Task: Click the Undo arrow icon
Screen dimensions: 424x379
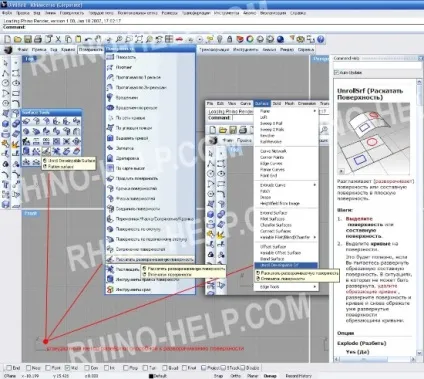Action: [88, 39]
